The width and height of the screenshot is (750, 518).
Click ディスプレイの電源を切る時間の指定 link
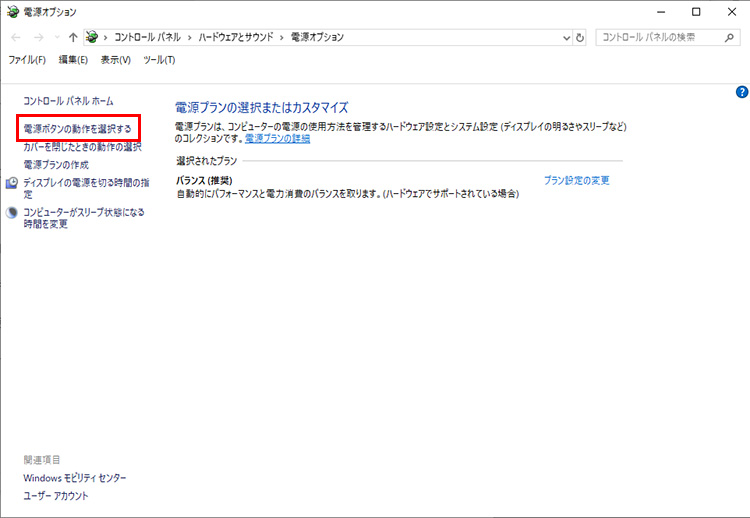pos(85,182)
